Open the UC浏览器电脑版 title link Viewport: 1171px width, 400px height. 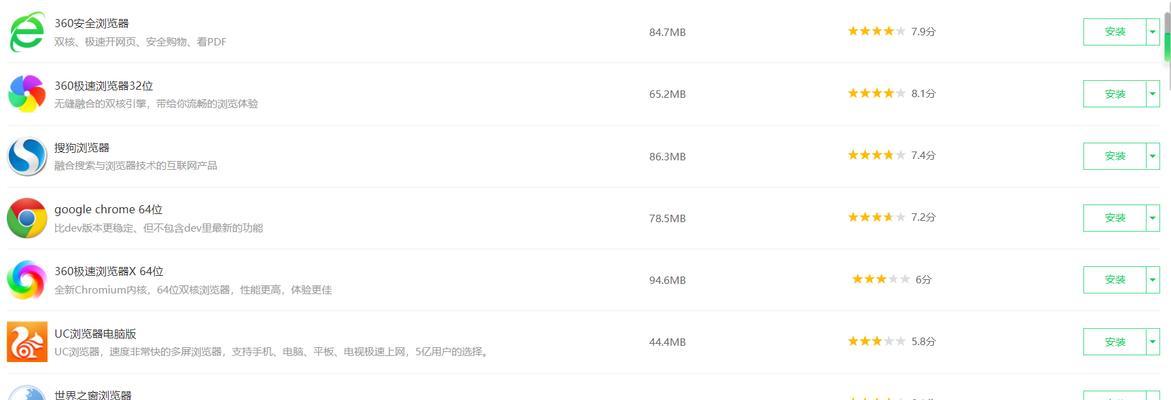coord(96,334)
